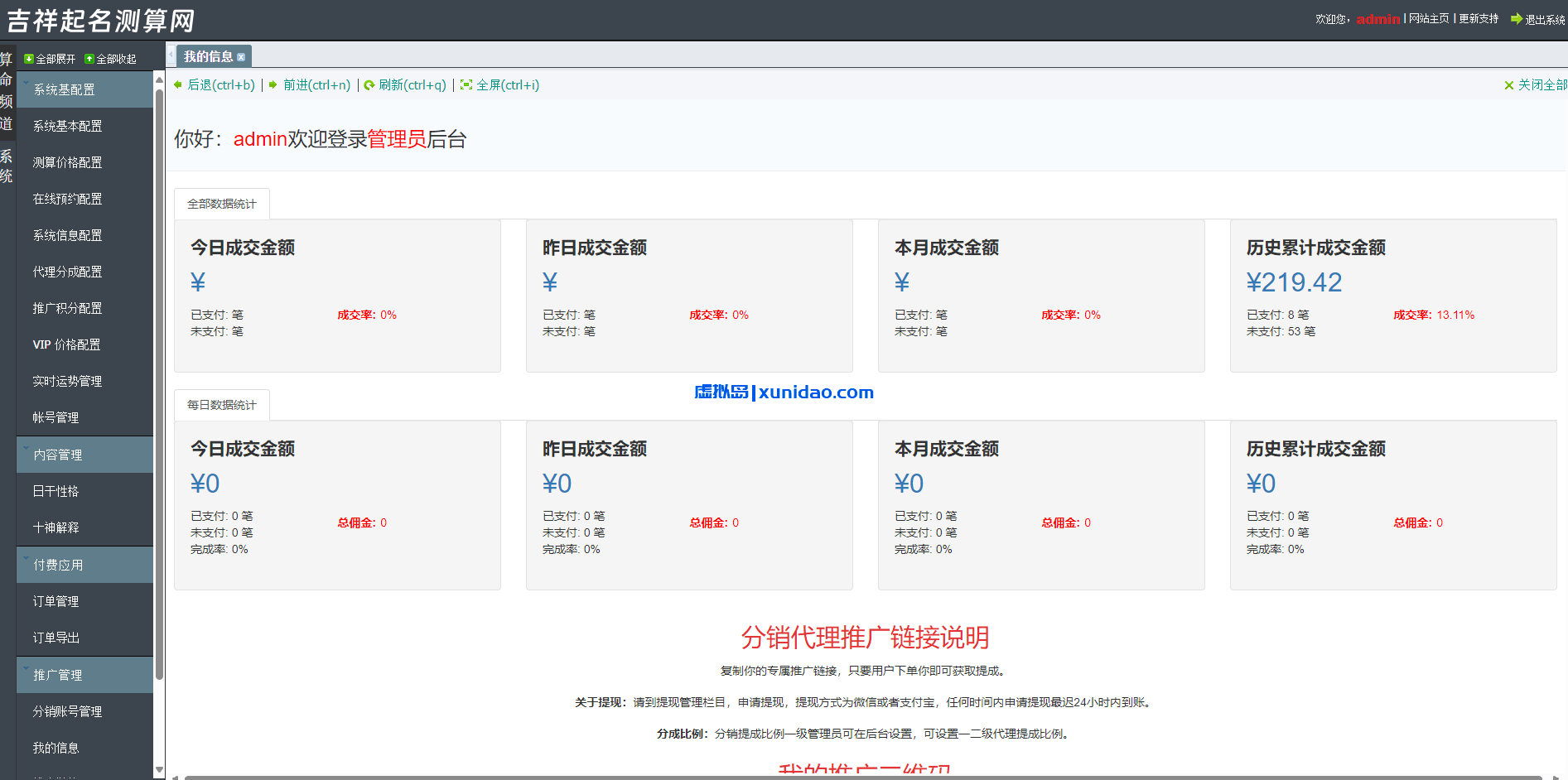The width and height of the screenshot is (1568, 780).
Task: Click the 前进 forward arrow icon
Action: 273,84
